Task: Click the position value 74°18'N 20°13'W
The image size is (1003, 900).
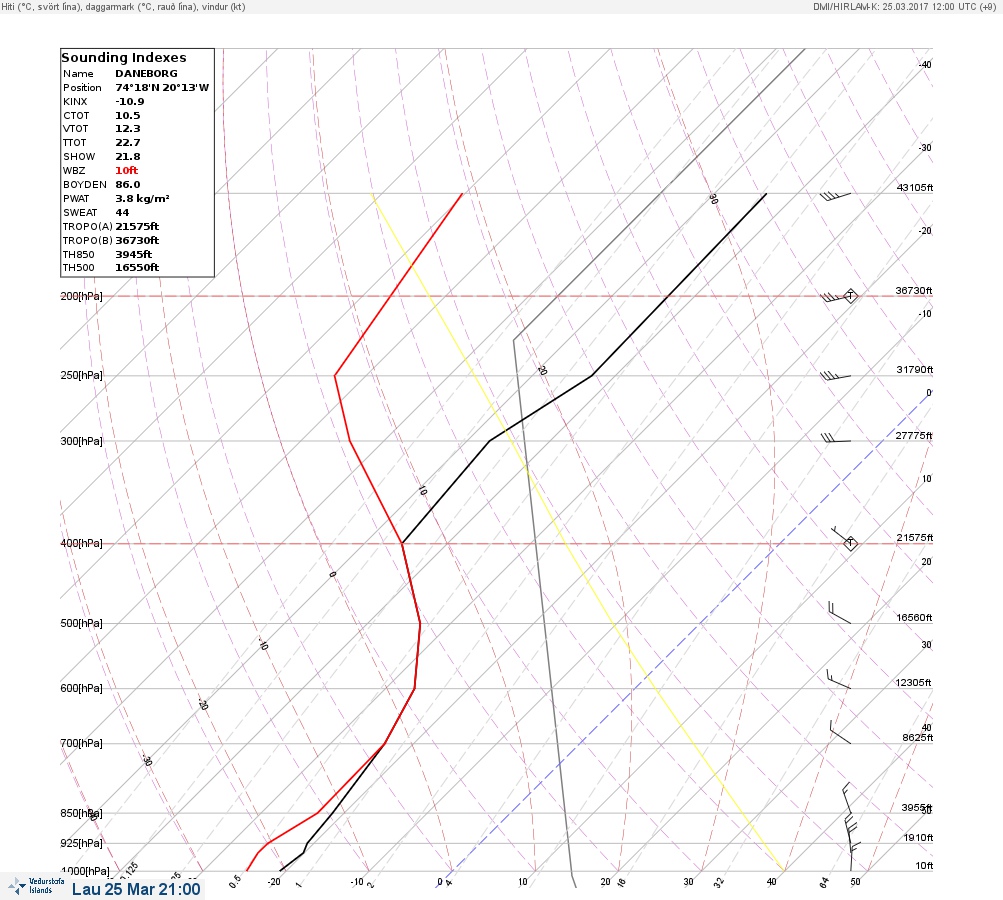Action: [162, 88]
